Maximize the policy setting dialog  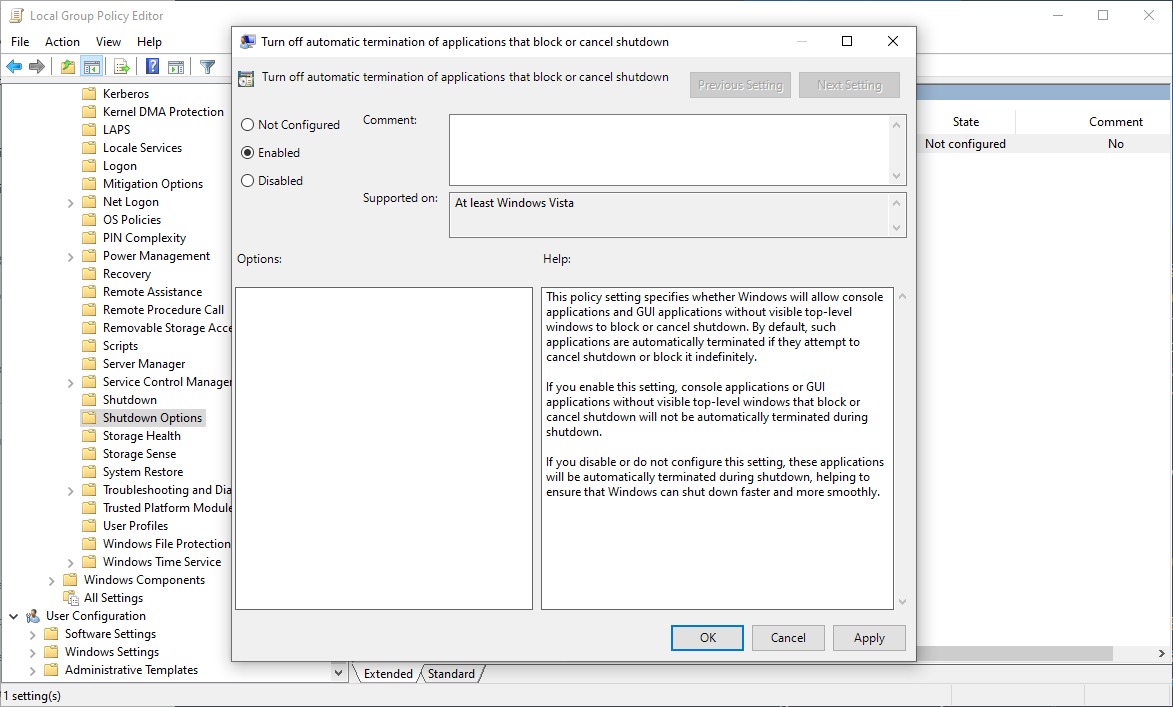point(847,41)
